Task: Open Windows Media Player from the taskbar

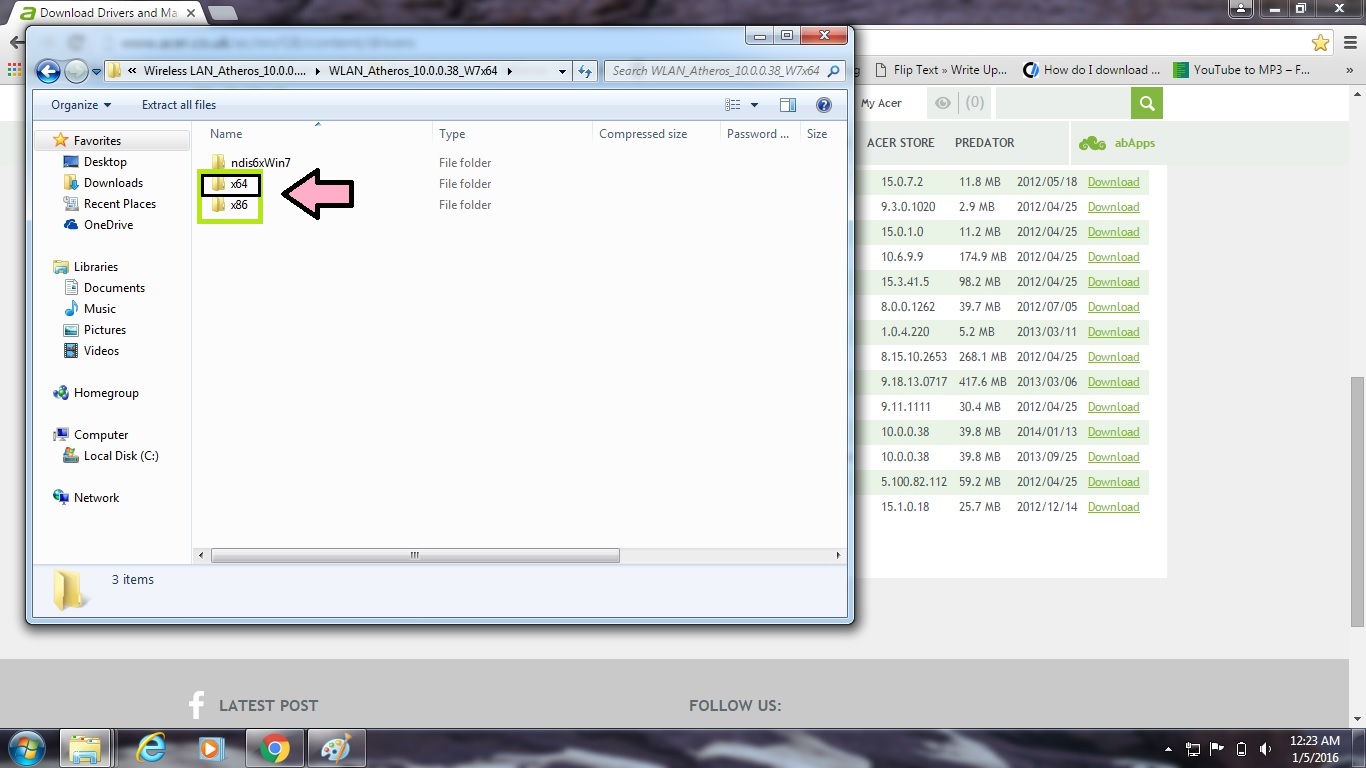Action: click(x=211, y=748)
